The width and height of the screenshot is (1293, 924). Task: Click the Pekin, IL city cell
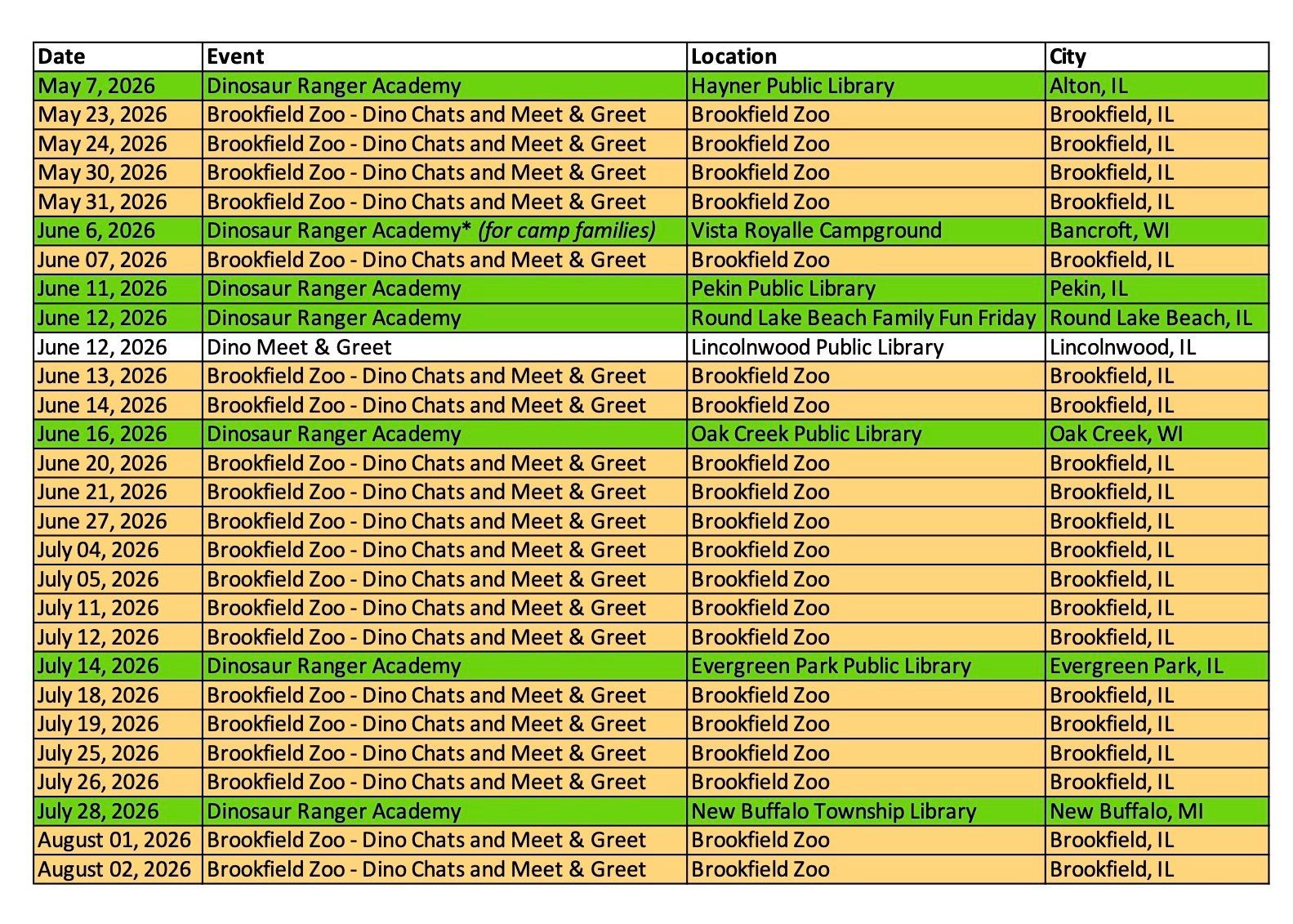tap(1157, 288)
